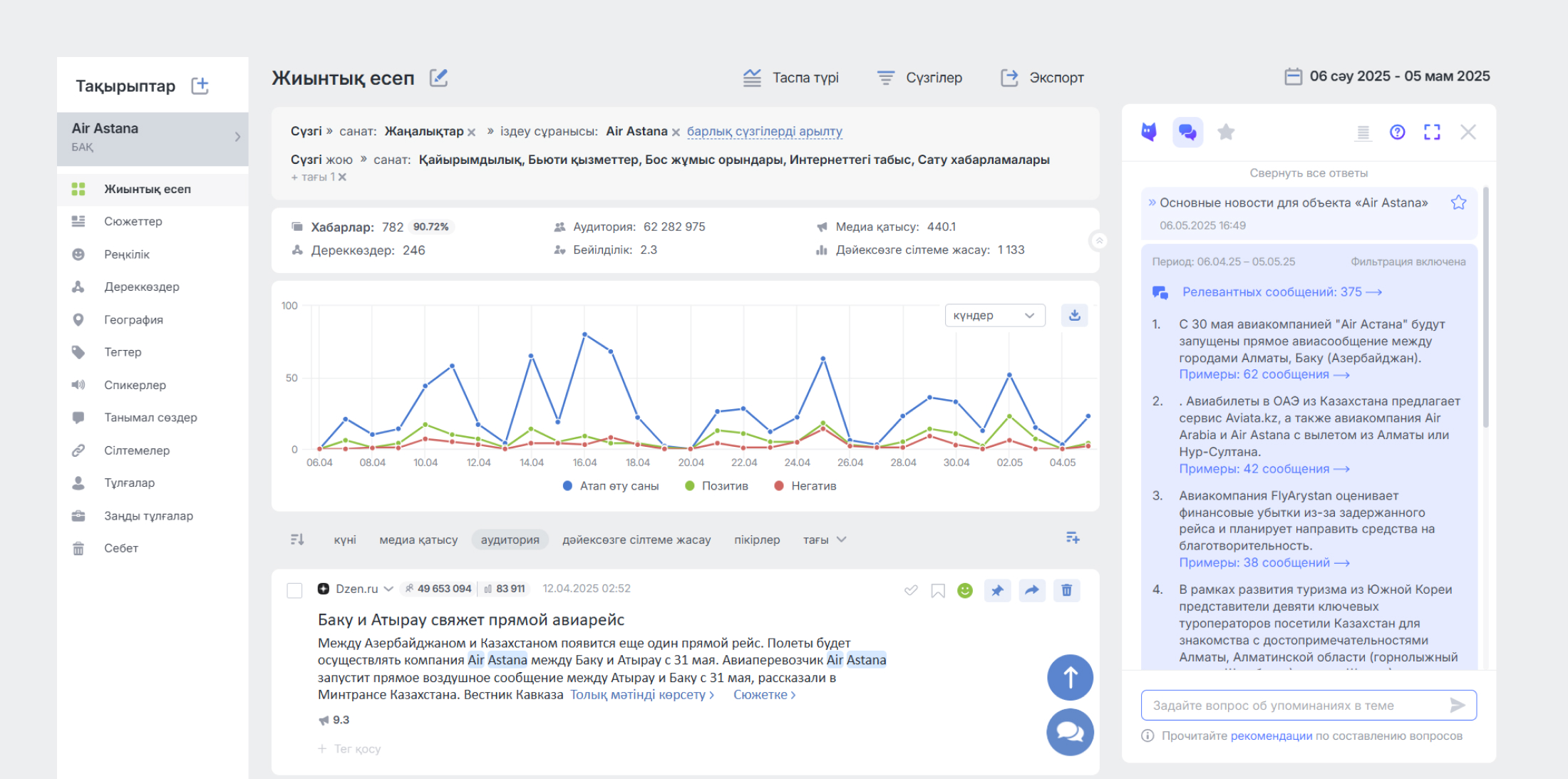Bookmark the Dzen.ru message
Image resolution: width=1568 pixels, height=779 pixels.
(x=938, y=590)
